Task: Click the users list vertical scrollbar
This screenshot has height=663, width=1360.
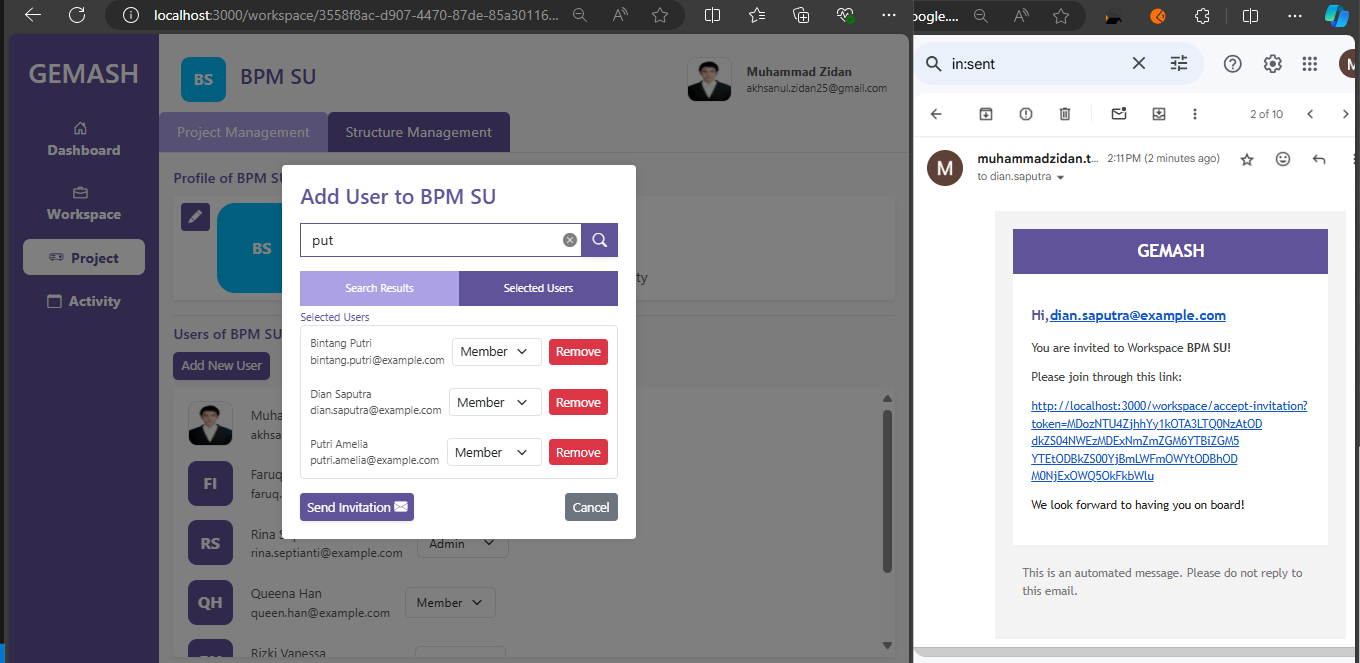Action: click(x=887, y=490)
